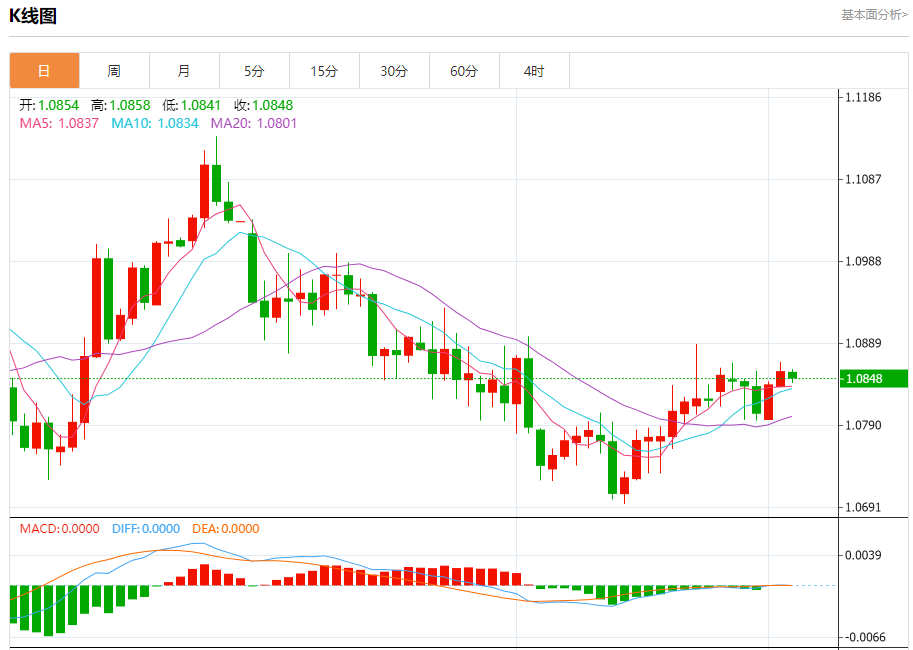This screenshot has height=650, width=913.
Task: Open the 15分 interval tab
Action: [x=324, y=71]
